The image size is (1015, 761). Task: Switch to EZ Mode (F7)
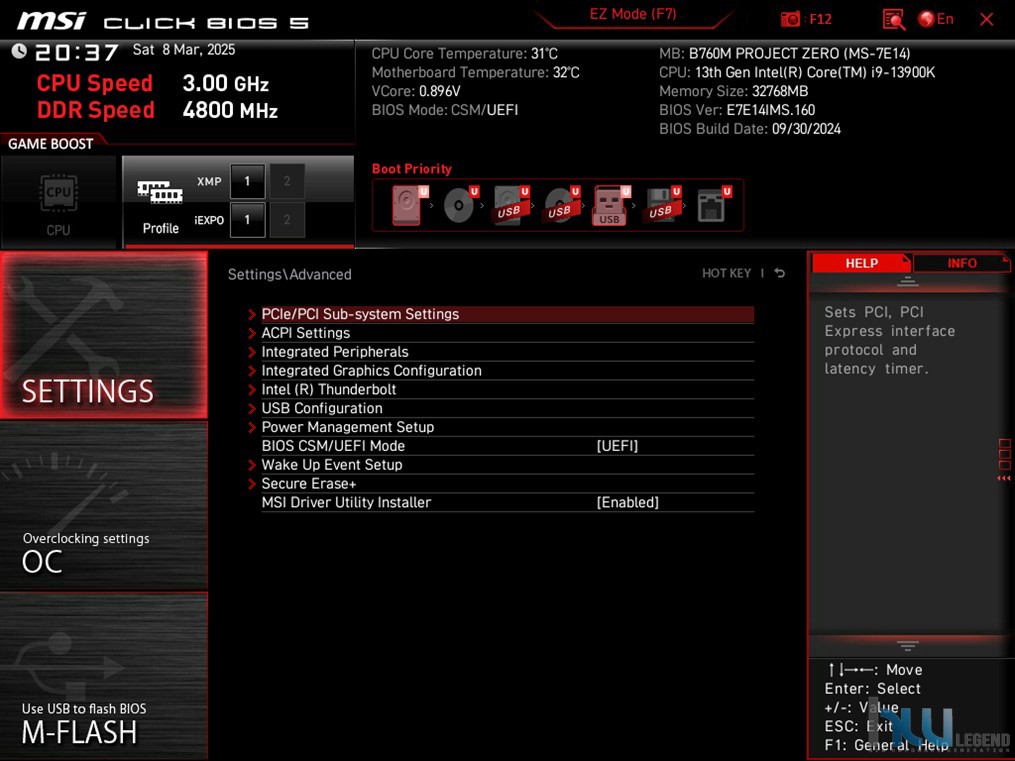(632, 14)
